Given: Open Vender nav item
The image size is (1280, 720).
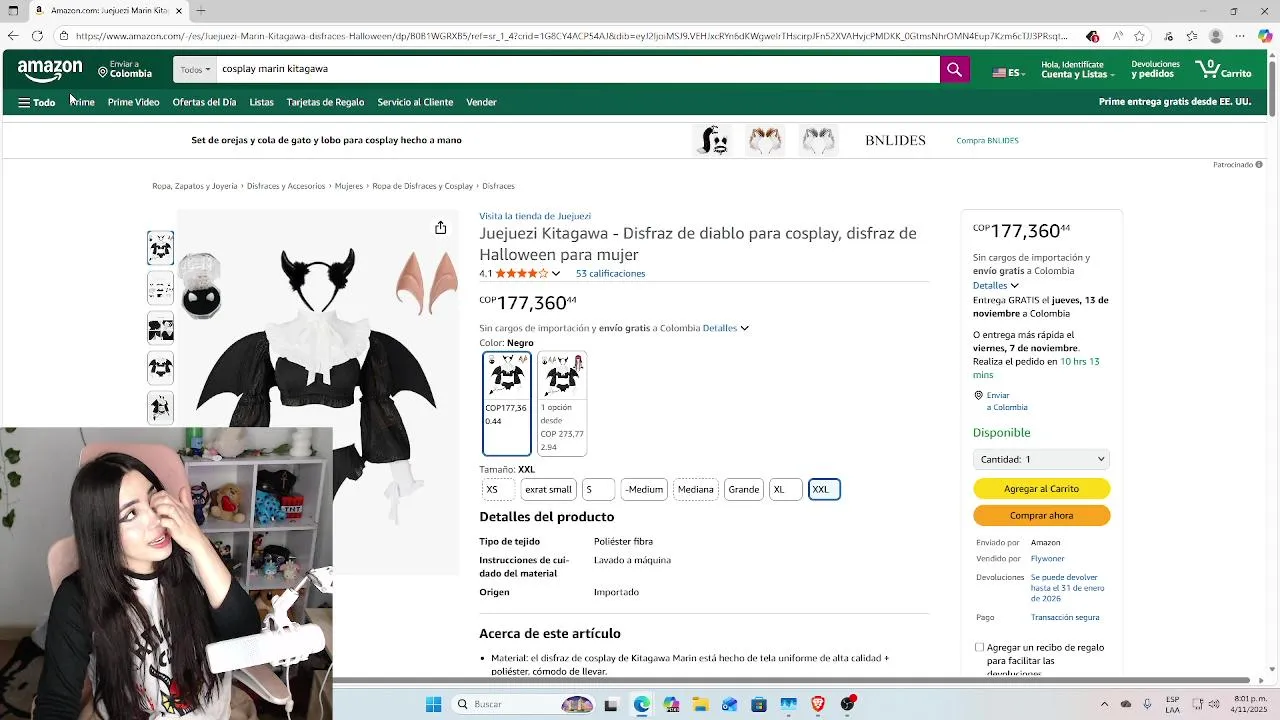Looking at the screenshot, I should pos(481,102).
